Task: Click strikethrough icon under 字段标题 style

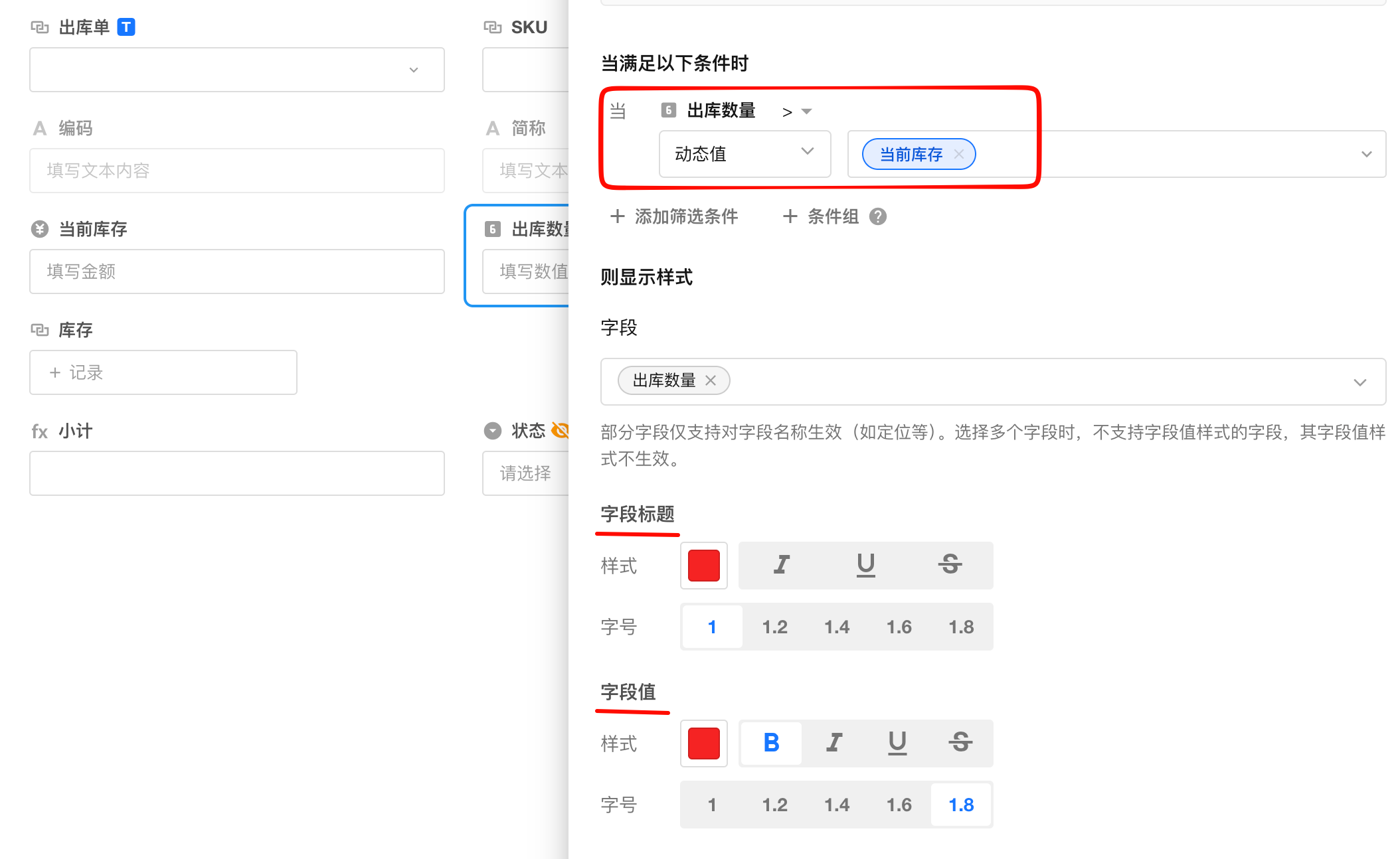Action: click(950, 565)
